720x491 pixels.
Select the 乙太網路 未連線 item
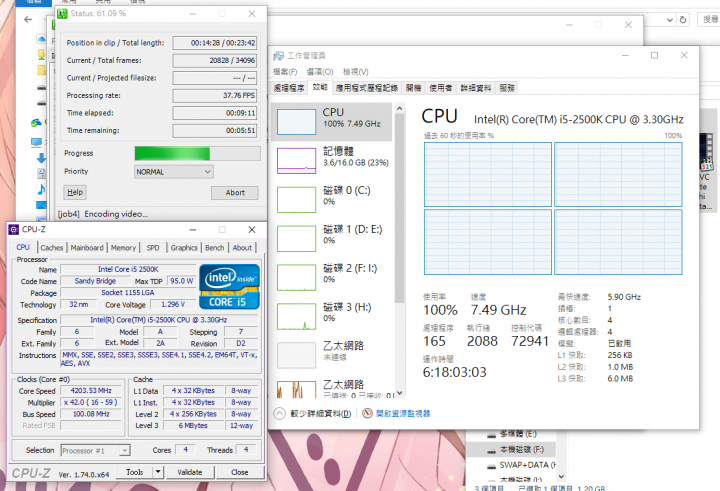tap(332, 355)
